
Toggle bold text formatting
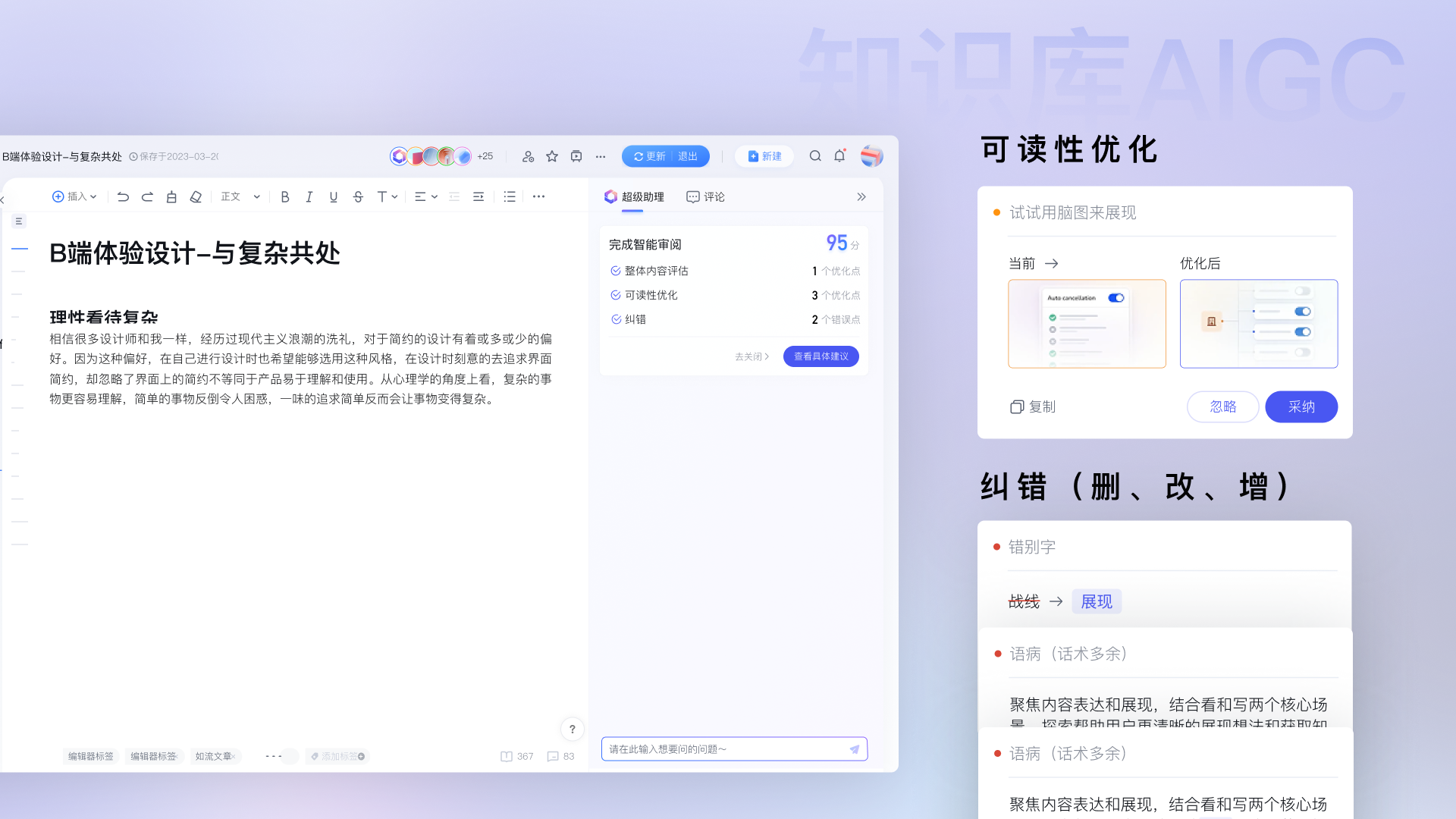pyautogui.click(x=285, y=197)
